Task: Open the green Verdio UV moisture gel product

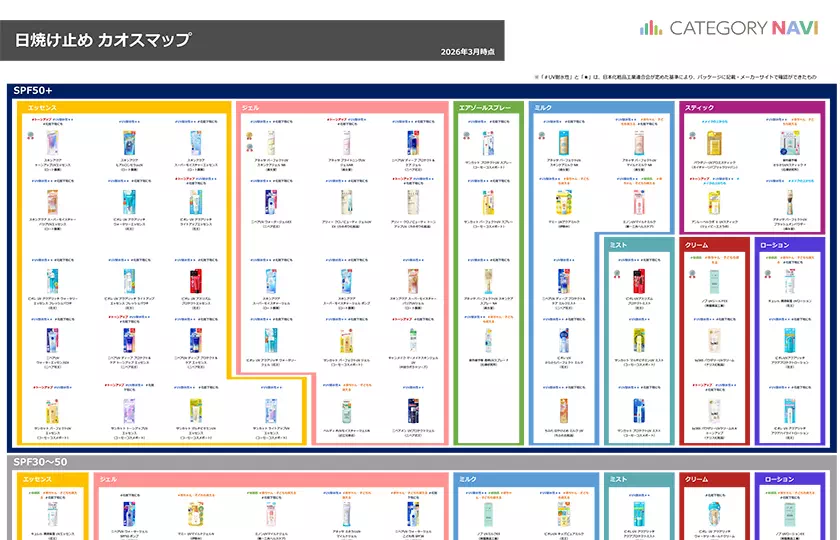Action: [x=347, y=411]
